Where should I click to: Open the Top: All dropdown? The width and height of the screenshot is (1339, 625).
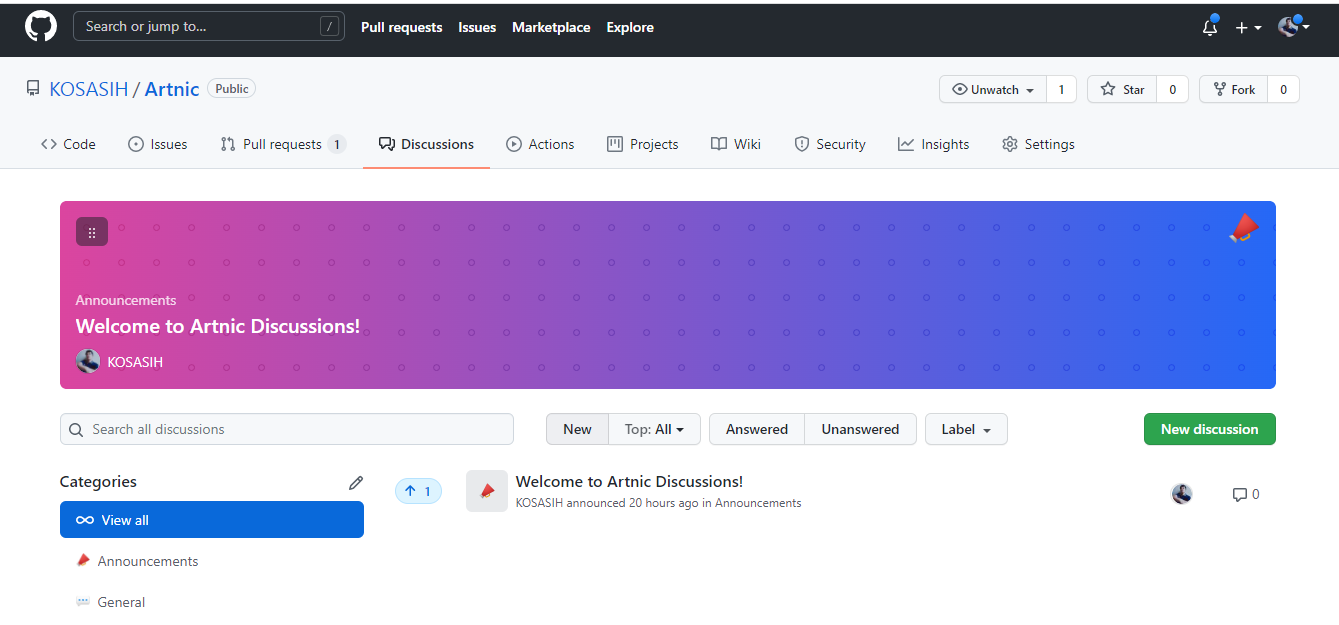(x=655, y=429)
